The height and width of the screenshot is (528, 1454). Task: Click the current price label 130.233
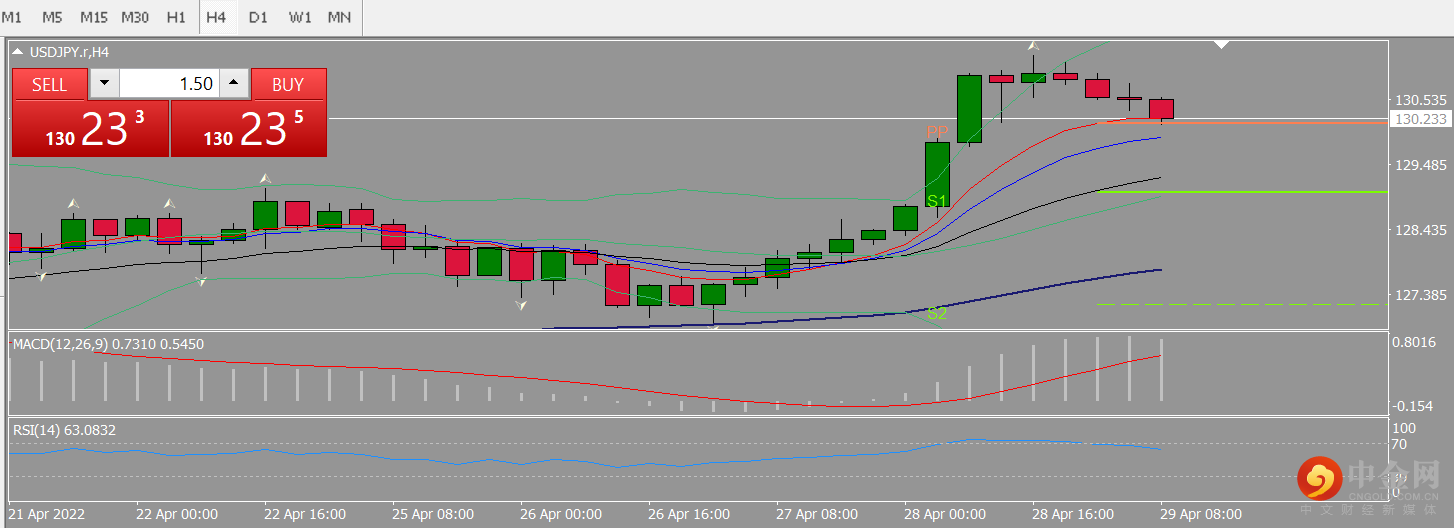[x=1421, y=119]
